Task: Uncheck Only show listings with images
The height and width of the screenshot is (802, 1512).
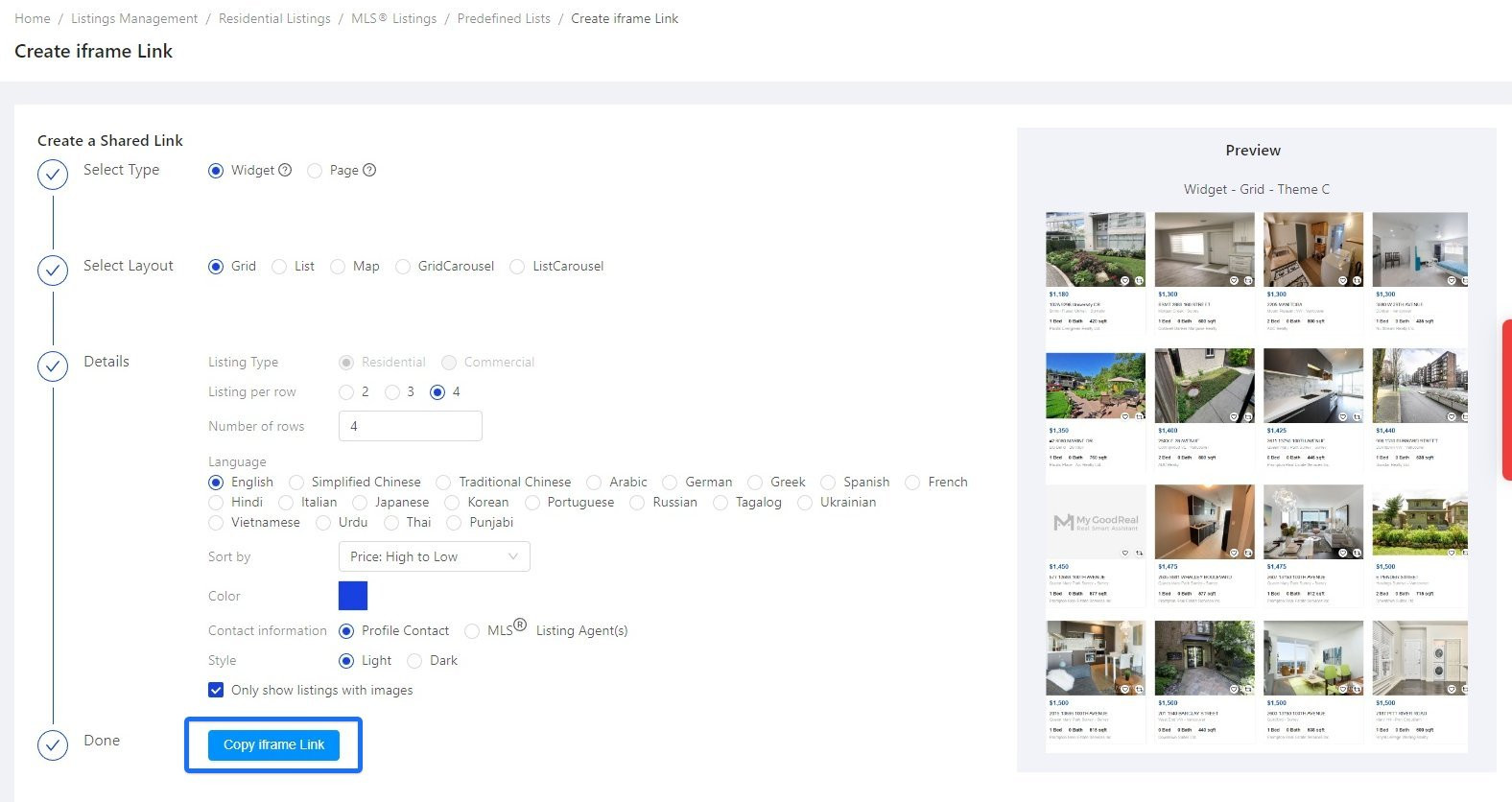Action: coord(216,691)
